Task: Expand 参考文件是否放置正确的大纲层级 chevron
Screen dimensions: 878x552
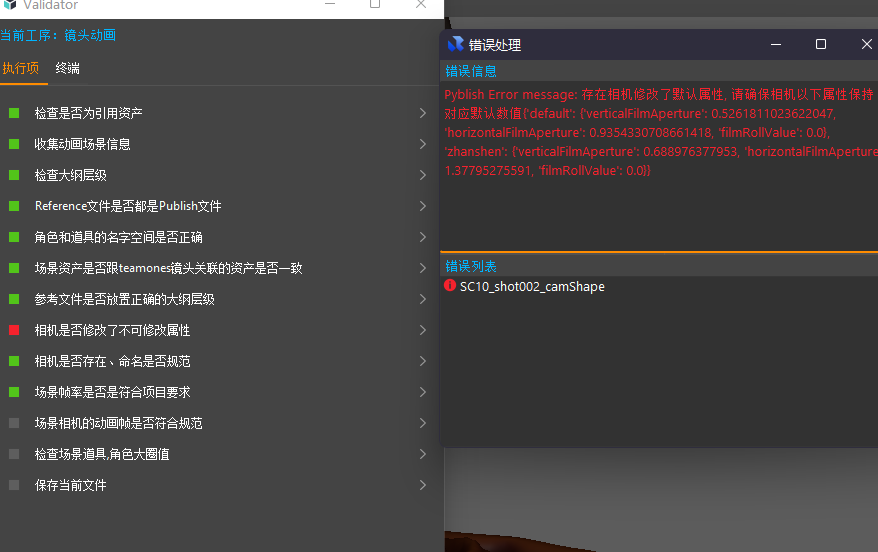Action: click(423, 299)
